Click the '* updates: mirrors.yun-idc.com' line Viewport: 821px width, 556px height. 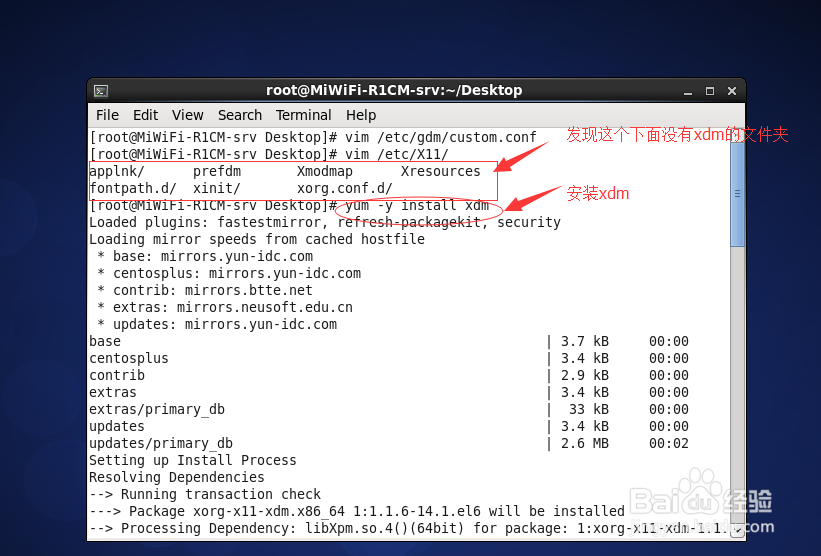[x=217, y=324]
